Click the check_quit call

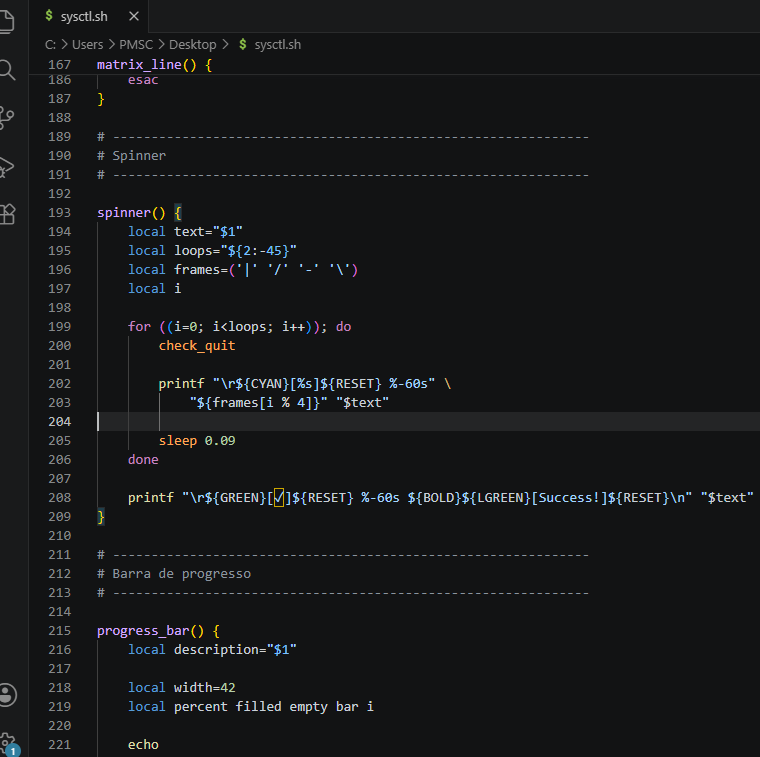click(x=197, y=346)
